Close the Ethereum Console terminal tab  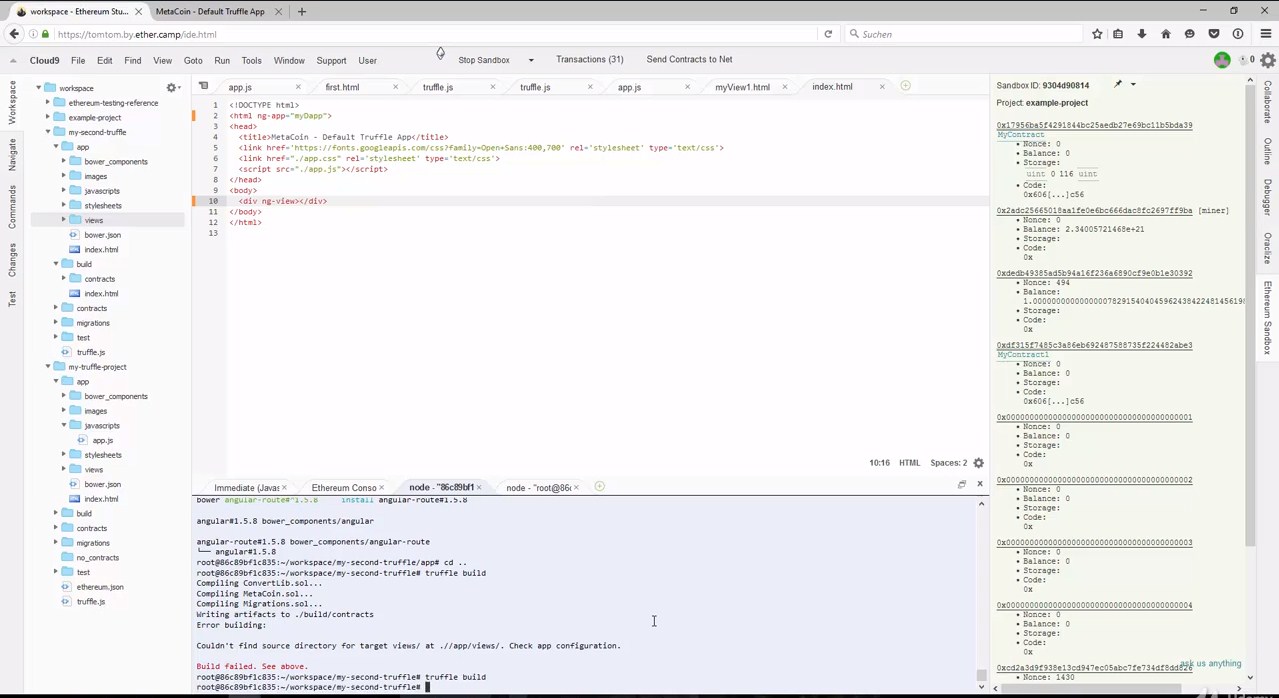point(383,488)
